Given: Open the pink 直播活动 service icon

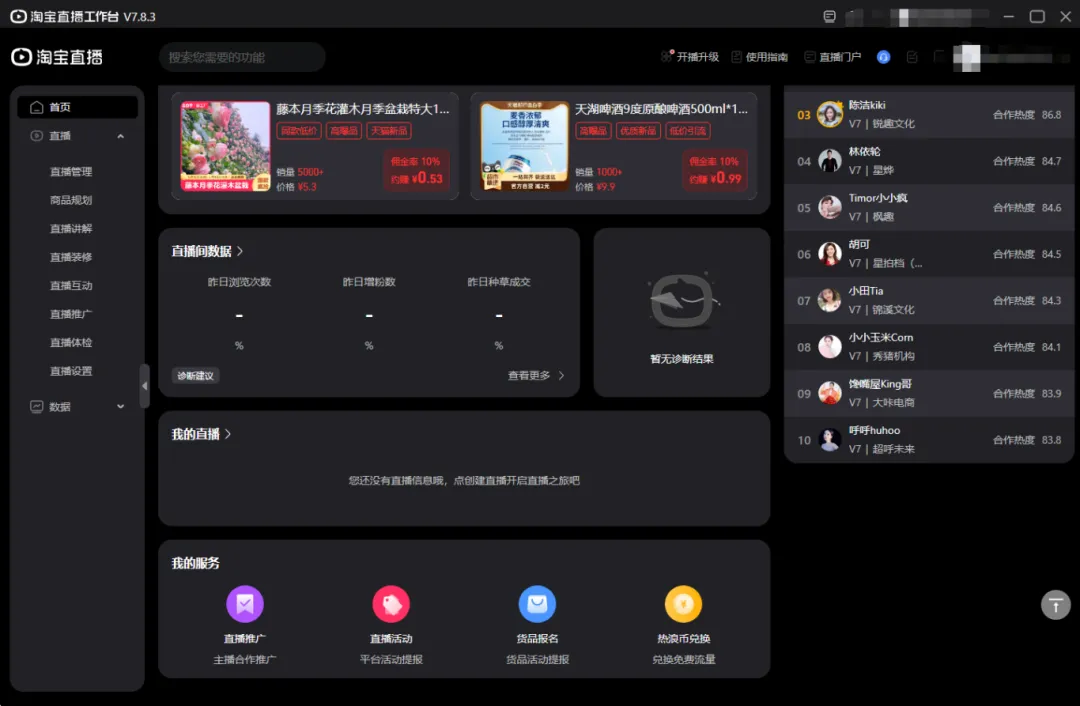Looking at the screenshot, I should pyautogui.click(x=391, y=604).
